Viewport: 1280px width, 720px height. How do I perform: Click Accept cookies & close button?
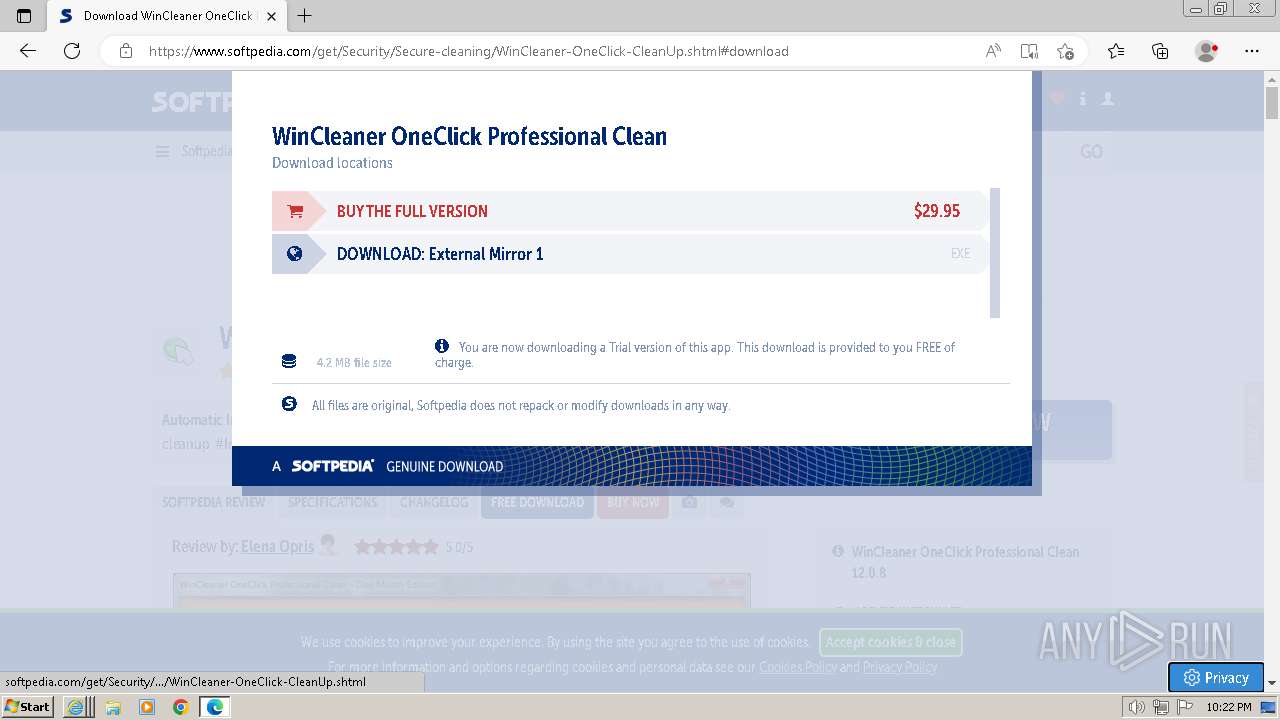click(891, 642)
